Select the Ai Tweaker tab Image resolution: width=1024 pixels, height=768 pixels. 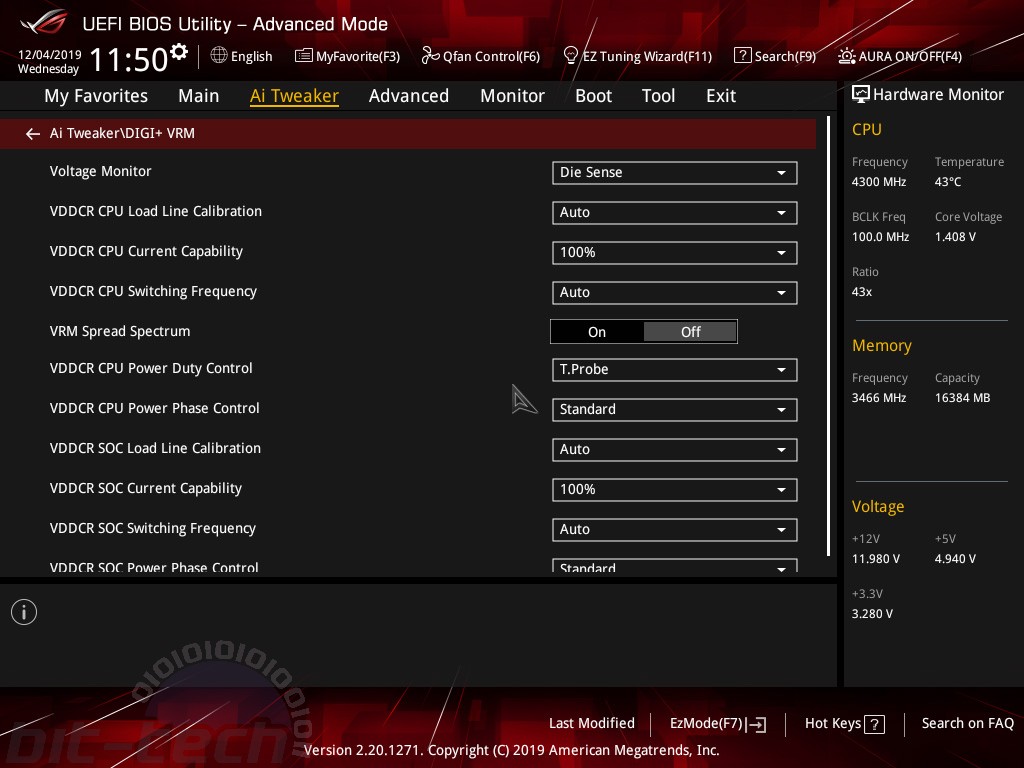click(x=294, y=96)
